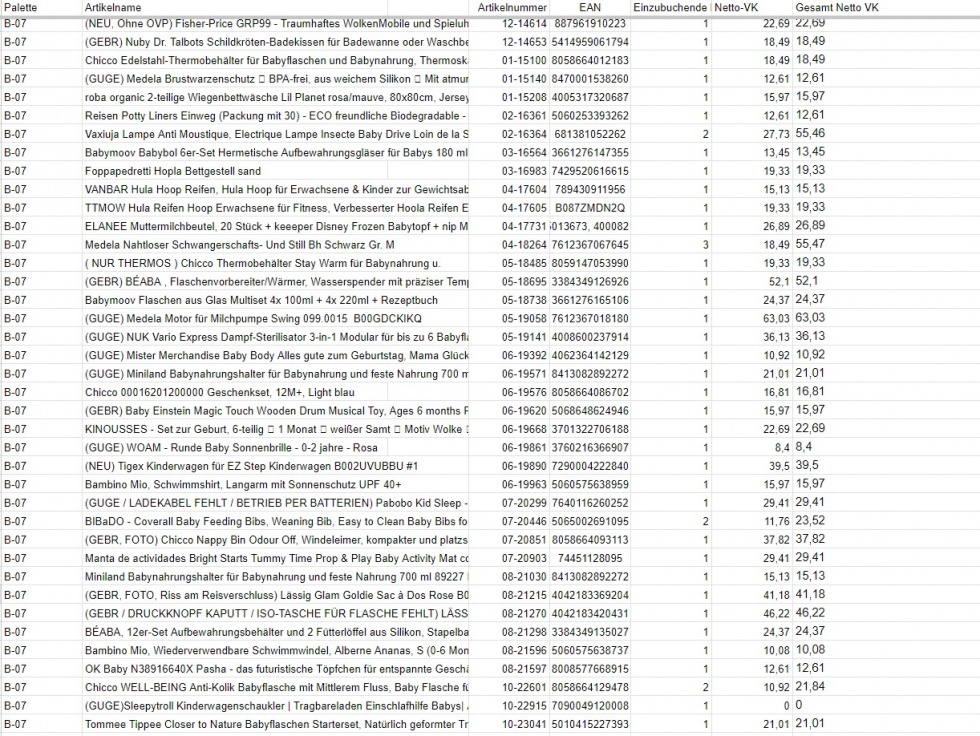The height and width of the screenshot is (736, 980).
Task: Select article number 12-14614
Action: tap(509, 24)
